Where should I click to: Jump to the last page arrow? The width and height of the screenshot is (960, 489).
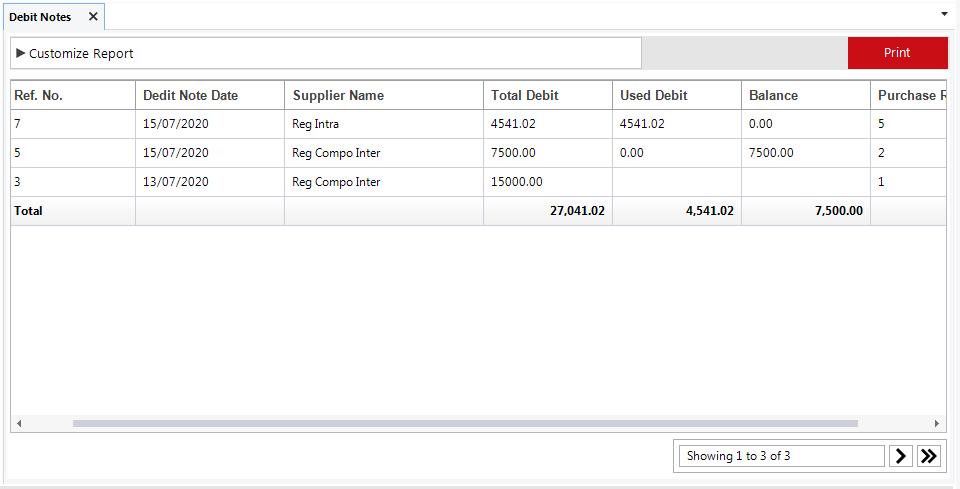929,456
